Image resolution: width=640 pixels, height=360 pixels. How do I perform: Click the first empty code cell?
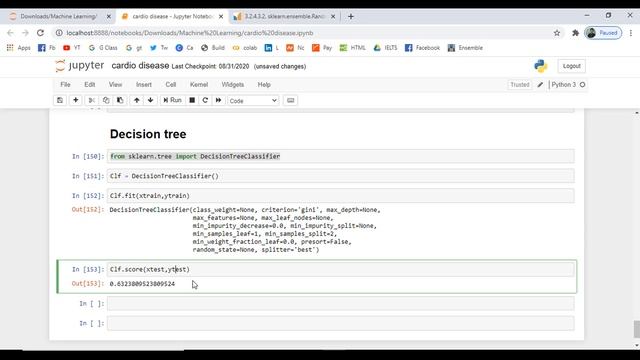[340, 304]
